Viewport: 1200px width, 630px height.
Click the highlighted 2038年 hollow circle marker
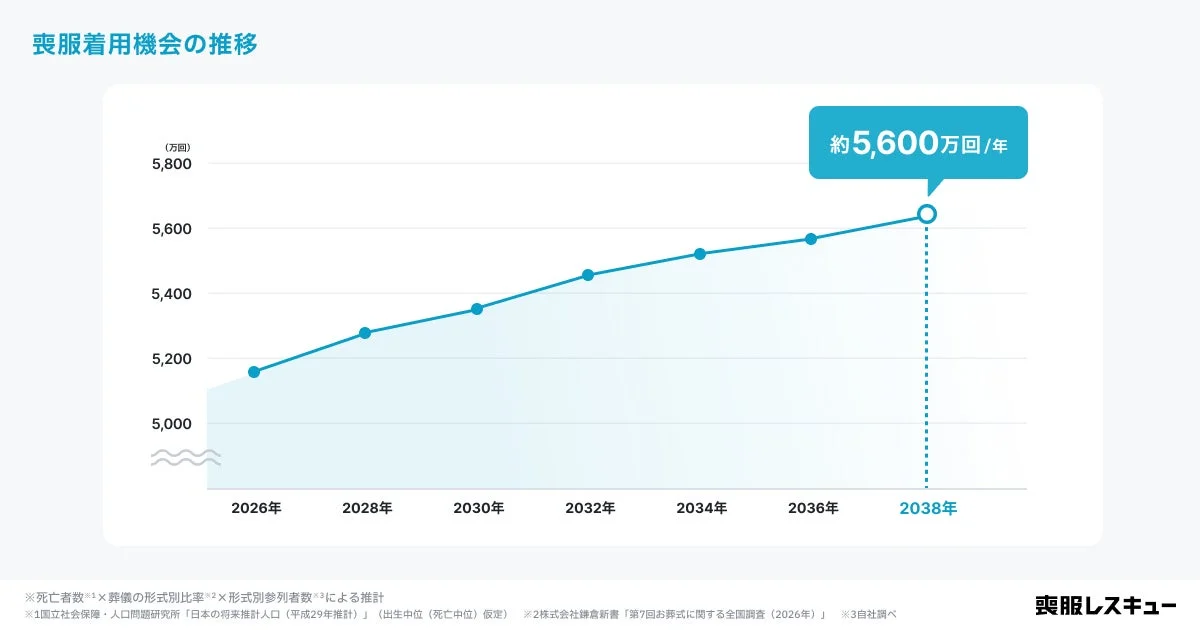click(x=927, y=214)
